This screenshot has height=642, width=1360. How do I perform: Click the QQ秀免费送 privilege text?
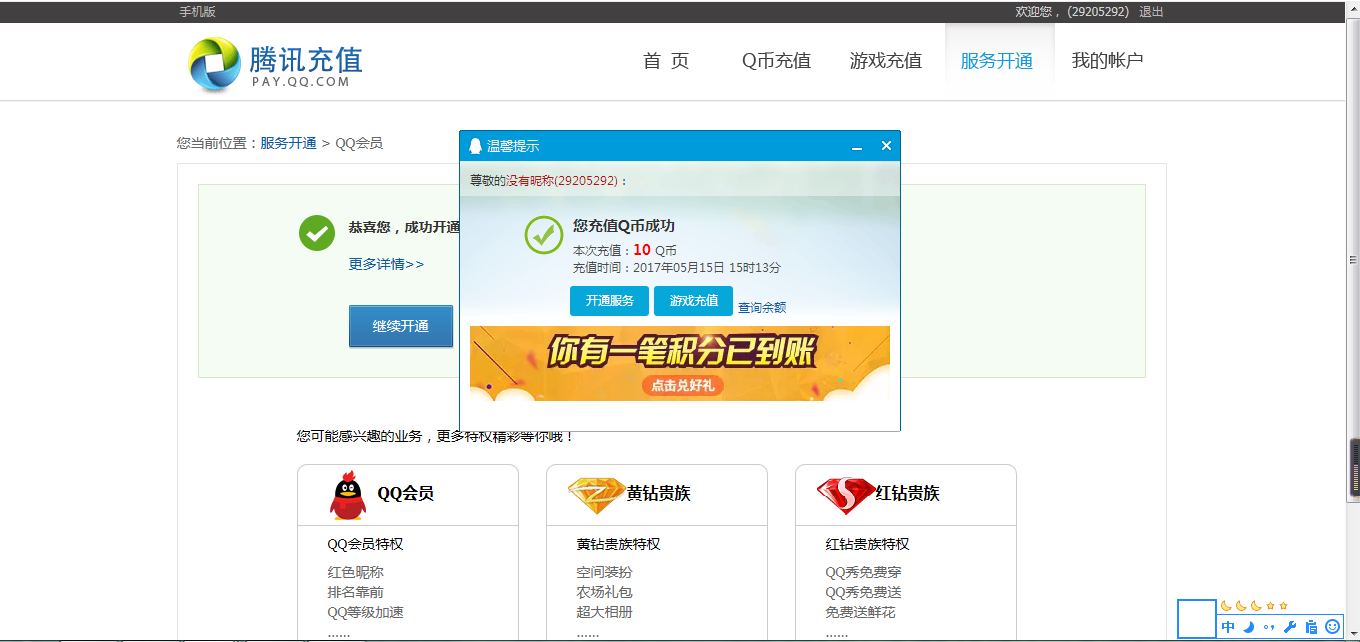tap(864, 592)
